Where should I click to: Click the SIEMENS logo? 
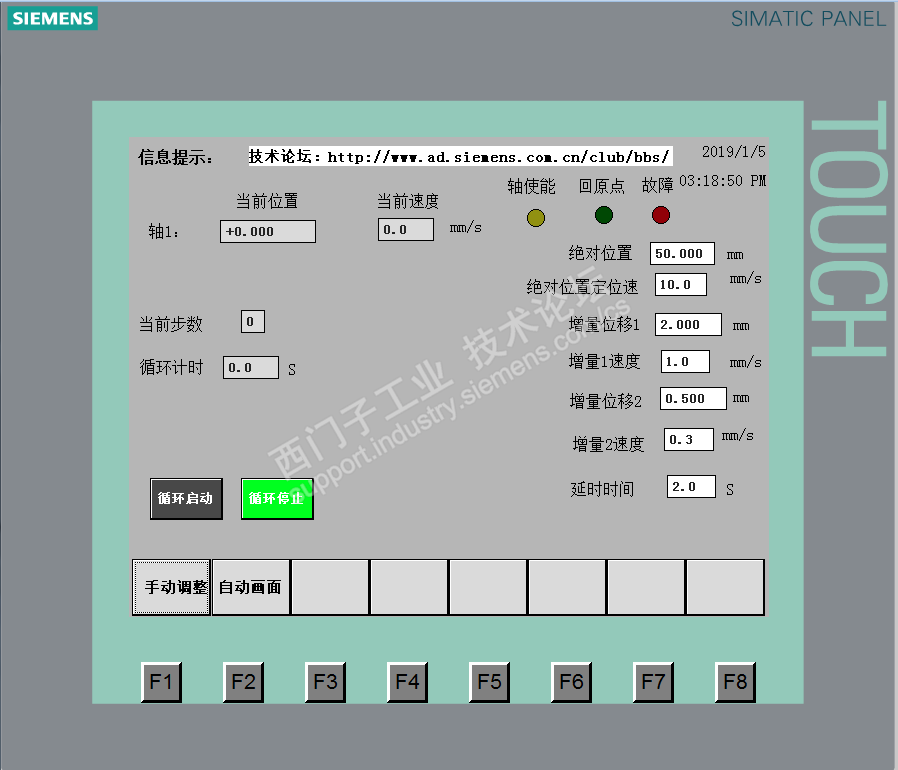pos(53,18)
